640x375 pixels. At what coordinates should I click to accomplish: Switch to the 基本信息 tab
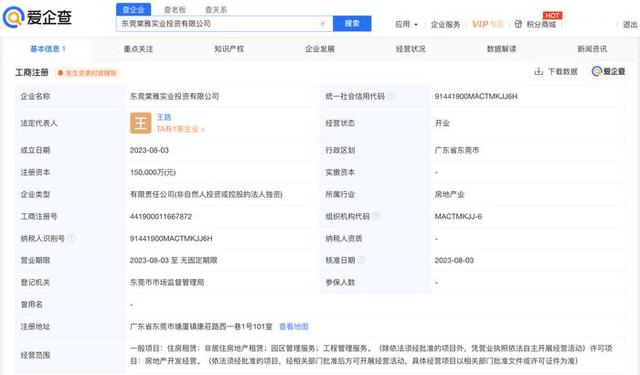[x=47, y=49]
